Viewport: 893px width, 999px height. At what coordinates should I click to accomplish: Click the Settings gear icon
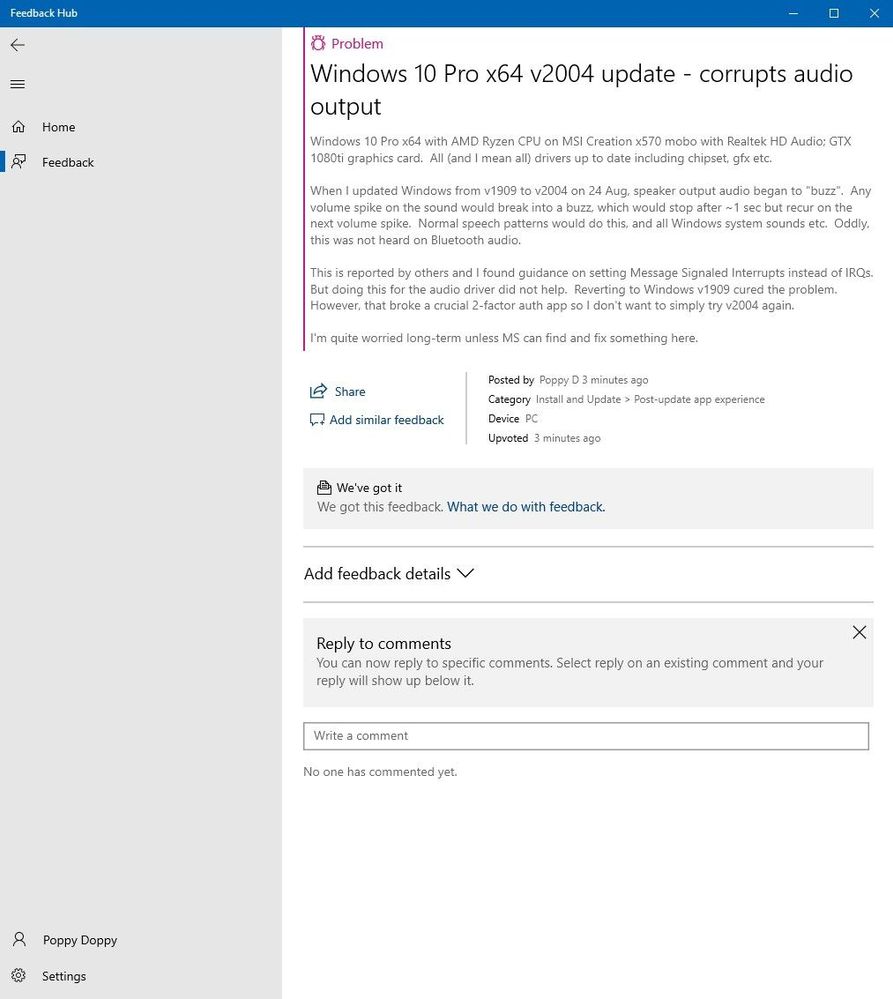pos(18,975)
